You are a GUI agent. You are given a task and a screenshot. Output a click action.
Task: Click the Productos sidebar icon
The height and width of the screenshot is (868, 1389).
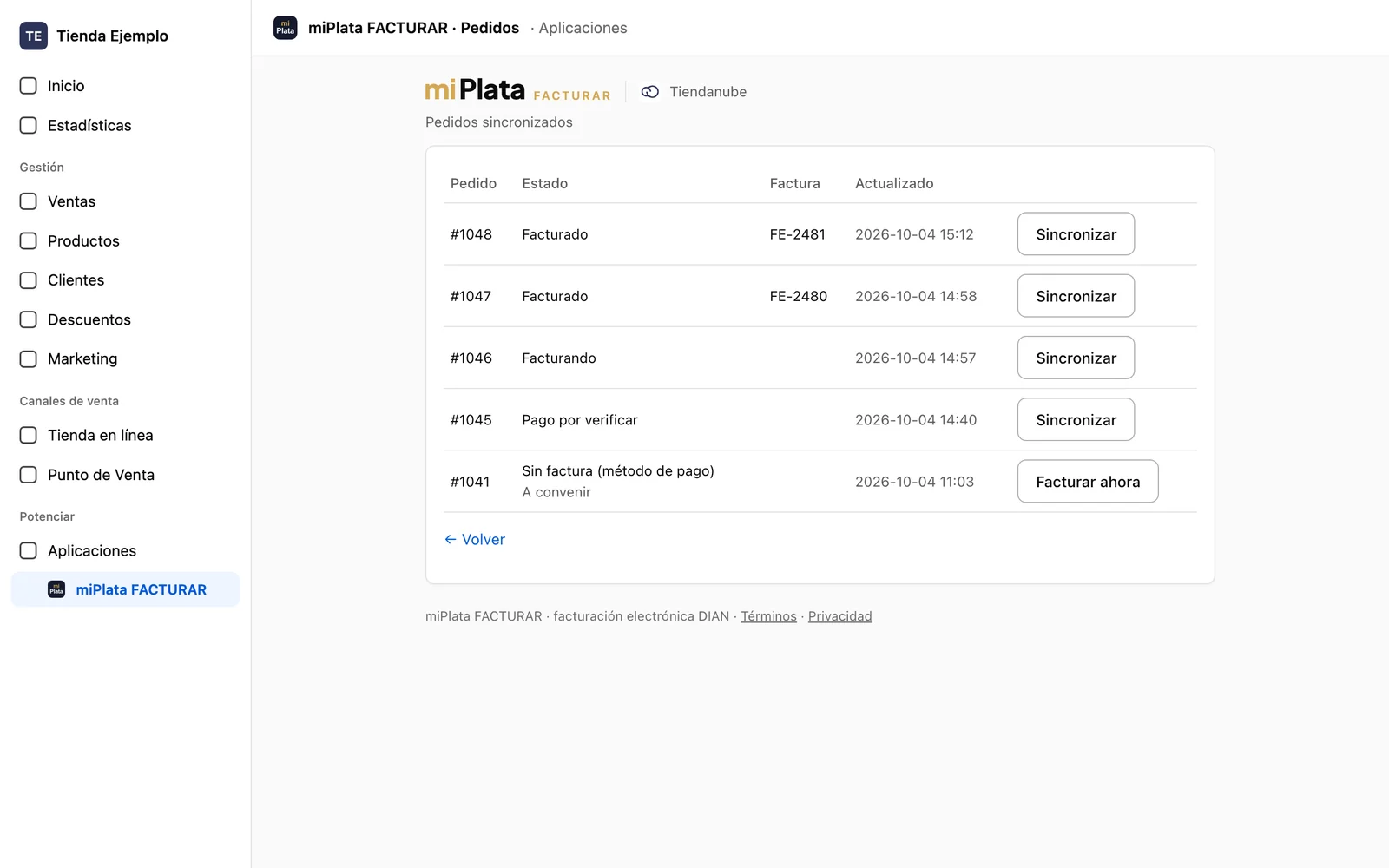pos(29,240)
